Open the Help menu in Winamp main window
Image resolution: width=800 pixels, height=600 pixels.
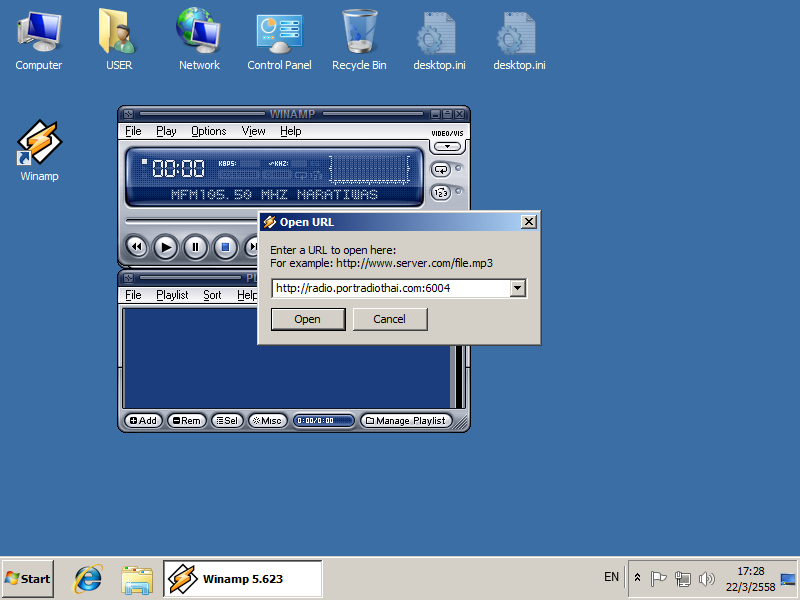pos(291,131)
